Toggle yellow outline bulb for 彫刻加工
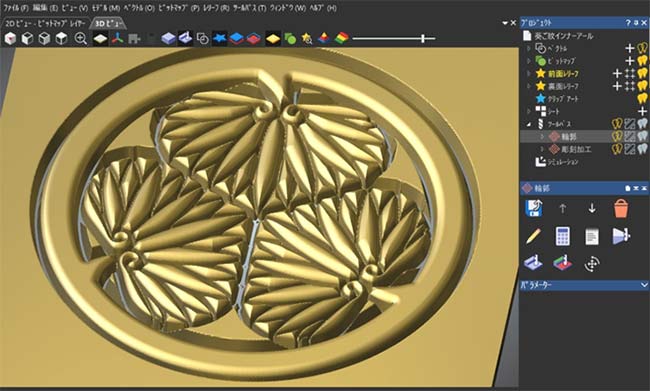The image size is (650, 391). coord(617,149)
